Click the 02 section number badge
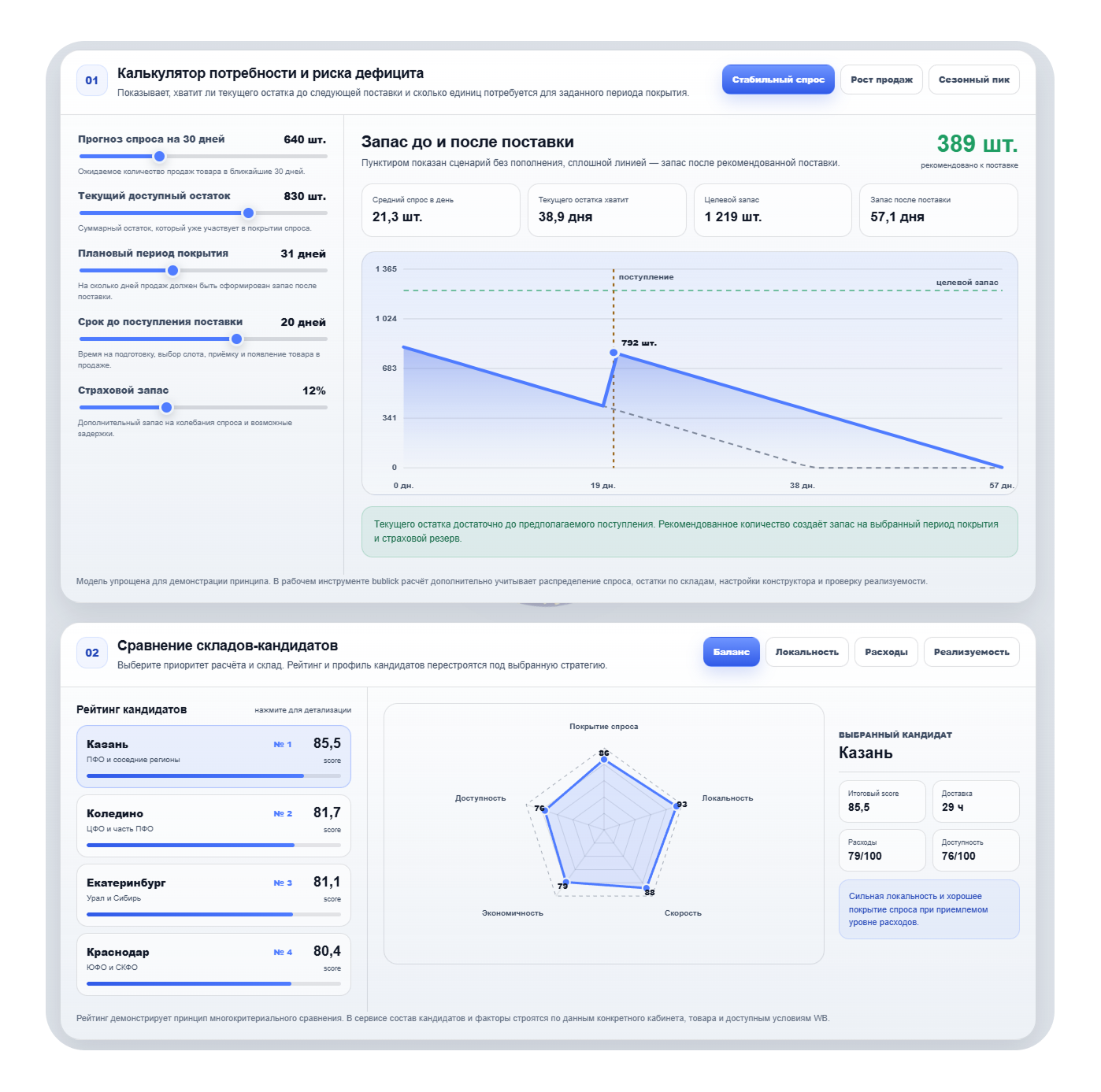Screen dimensions: 1101x1092 point(92,653)
